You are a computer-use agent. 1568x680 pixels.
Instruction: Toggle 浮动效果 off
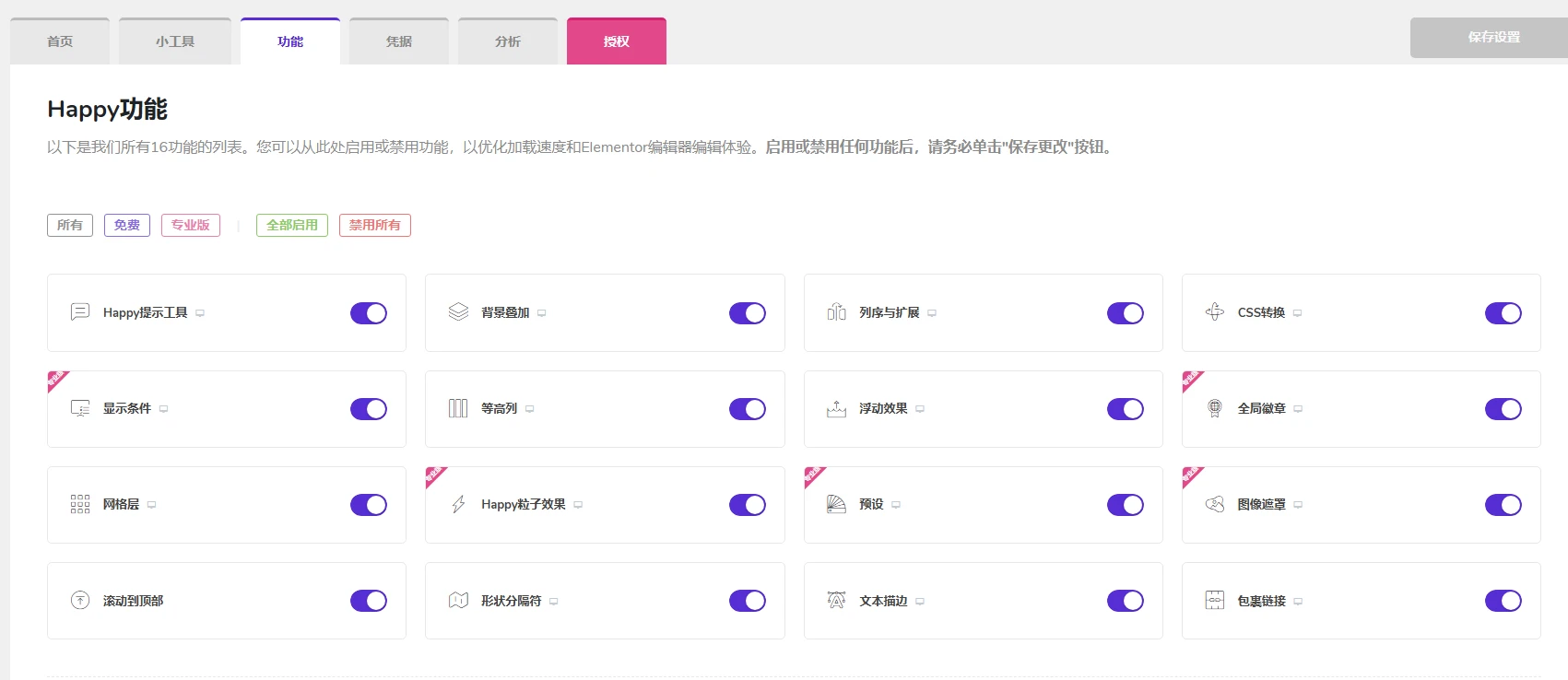click(1126, 409)
